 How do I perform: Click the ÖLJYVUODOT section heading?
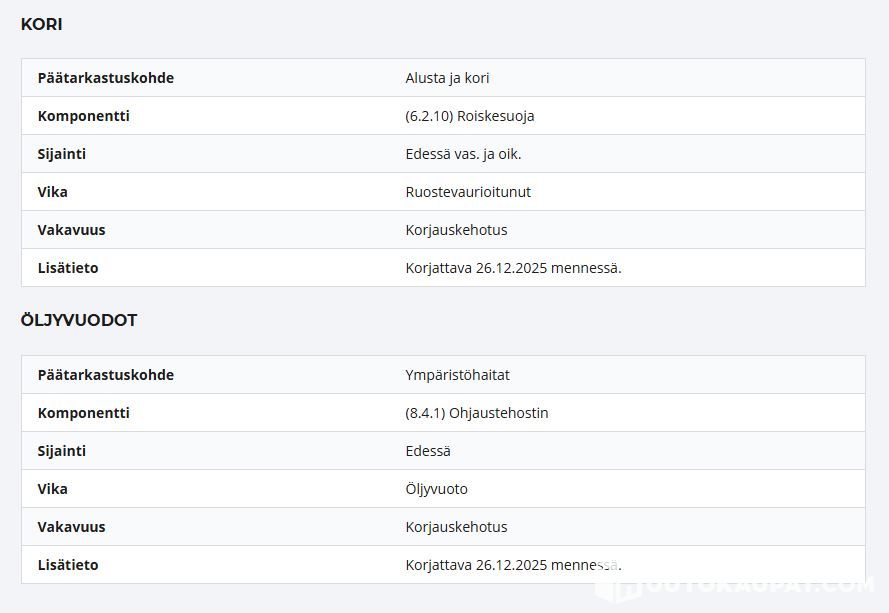[x=79, y=320]
